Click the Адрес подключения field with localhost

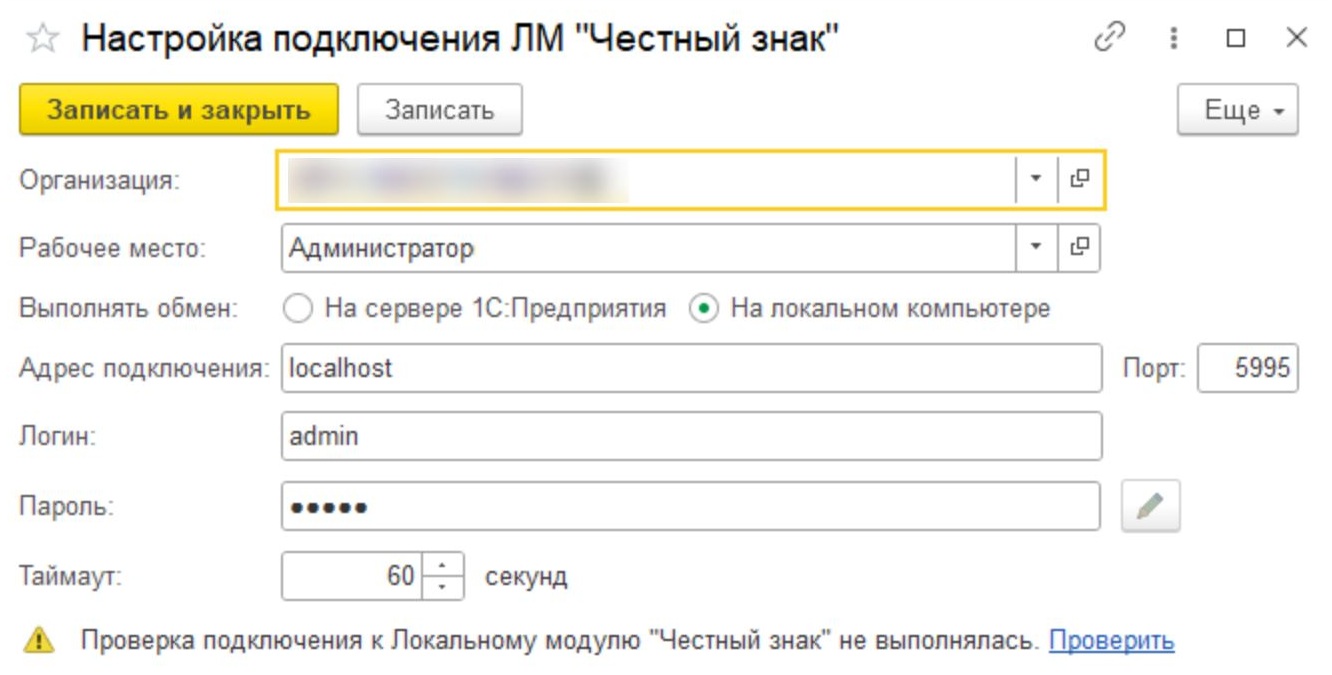tap(691, 368)
